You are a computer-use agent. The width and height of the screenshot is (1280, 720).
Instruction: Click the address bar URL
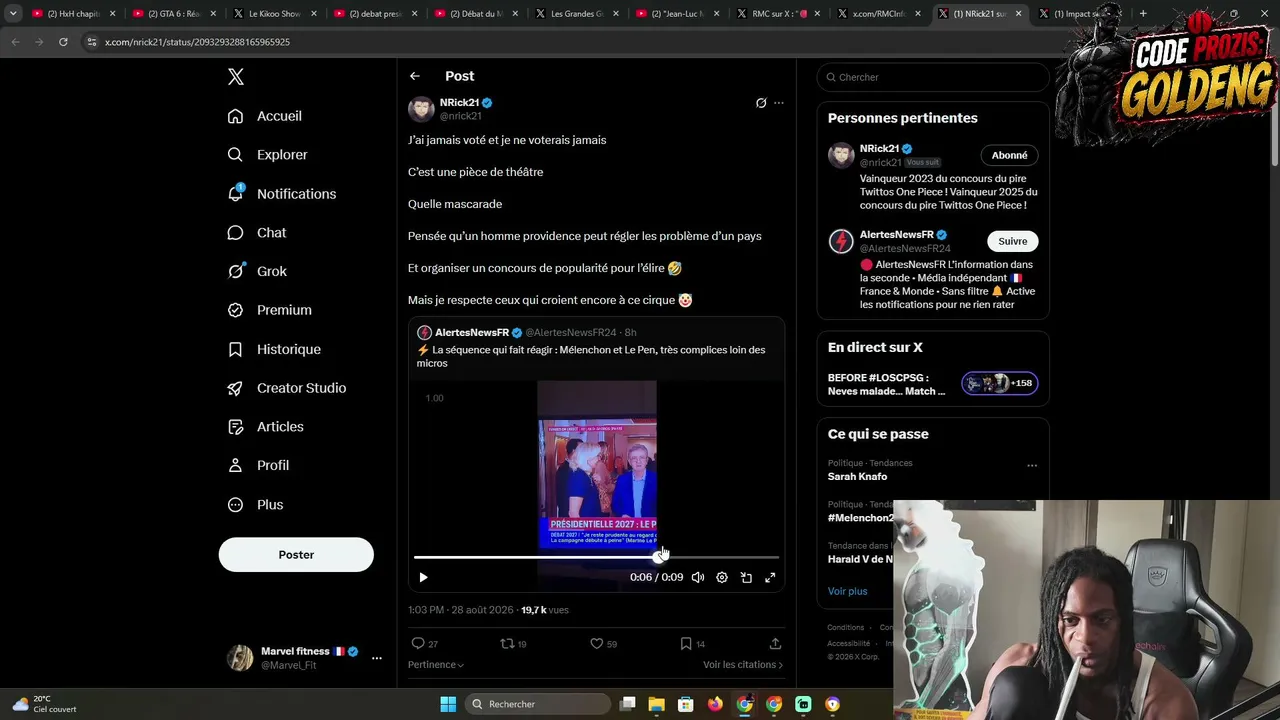[x=197, y=42]
